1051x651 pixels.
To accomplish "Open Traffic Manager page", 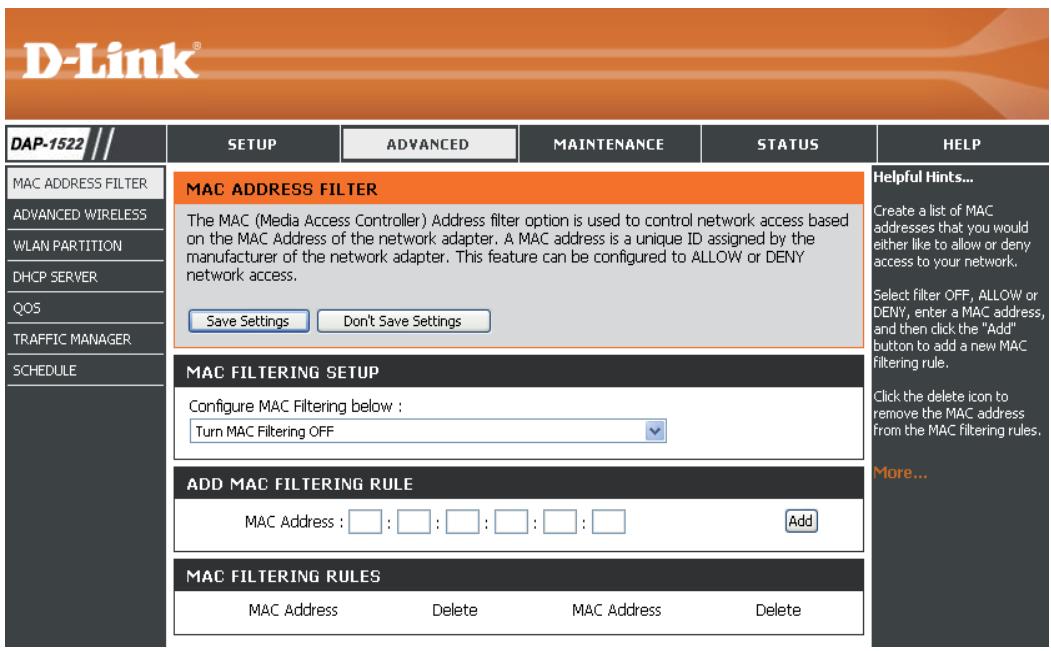I will tap(84, 339).
